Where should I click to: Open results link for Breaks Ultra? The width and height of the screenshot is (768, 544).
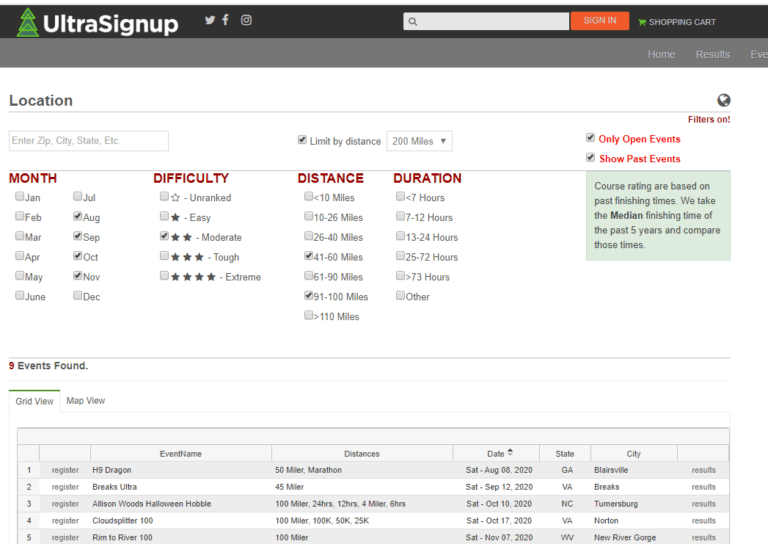703,487
